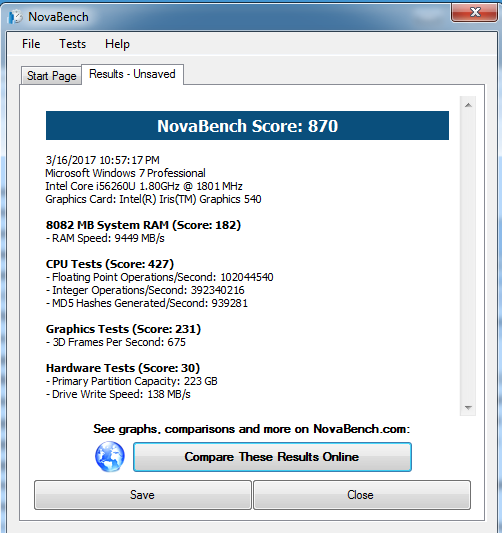This screenshot has width=502, height=533.
Task: Click the scrollbar down arrow
Action: (468, 407)
